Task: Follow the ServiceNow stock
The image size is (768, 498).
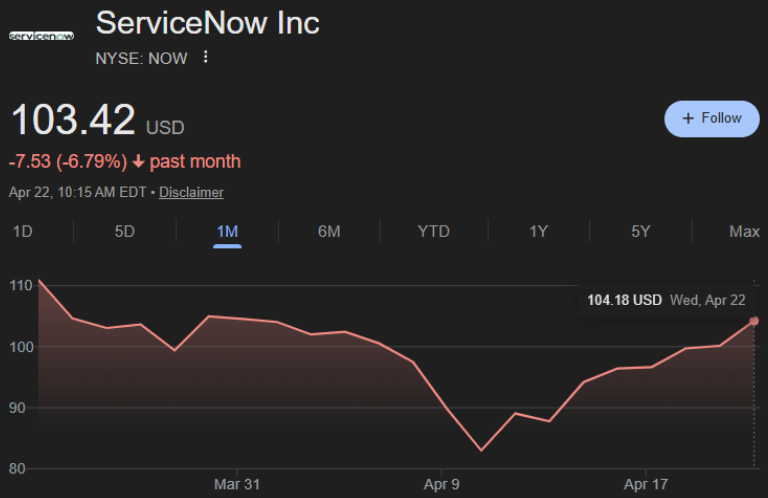Action: [x=711, y=118]
